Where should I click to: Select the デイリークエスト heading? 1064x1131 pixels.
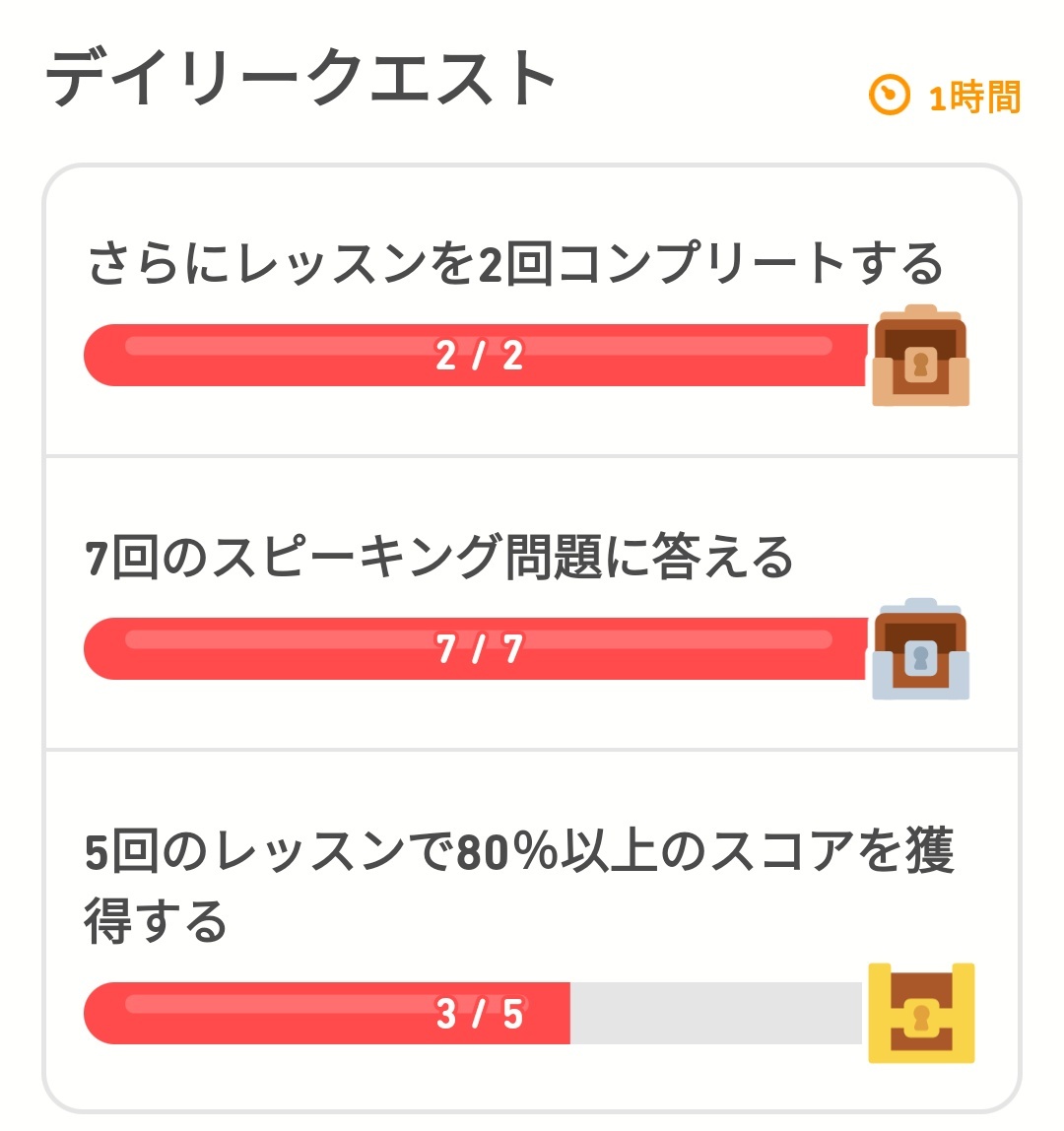point(300,77)
